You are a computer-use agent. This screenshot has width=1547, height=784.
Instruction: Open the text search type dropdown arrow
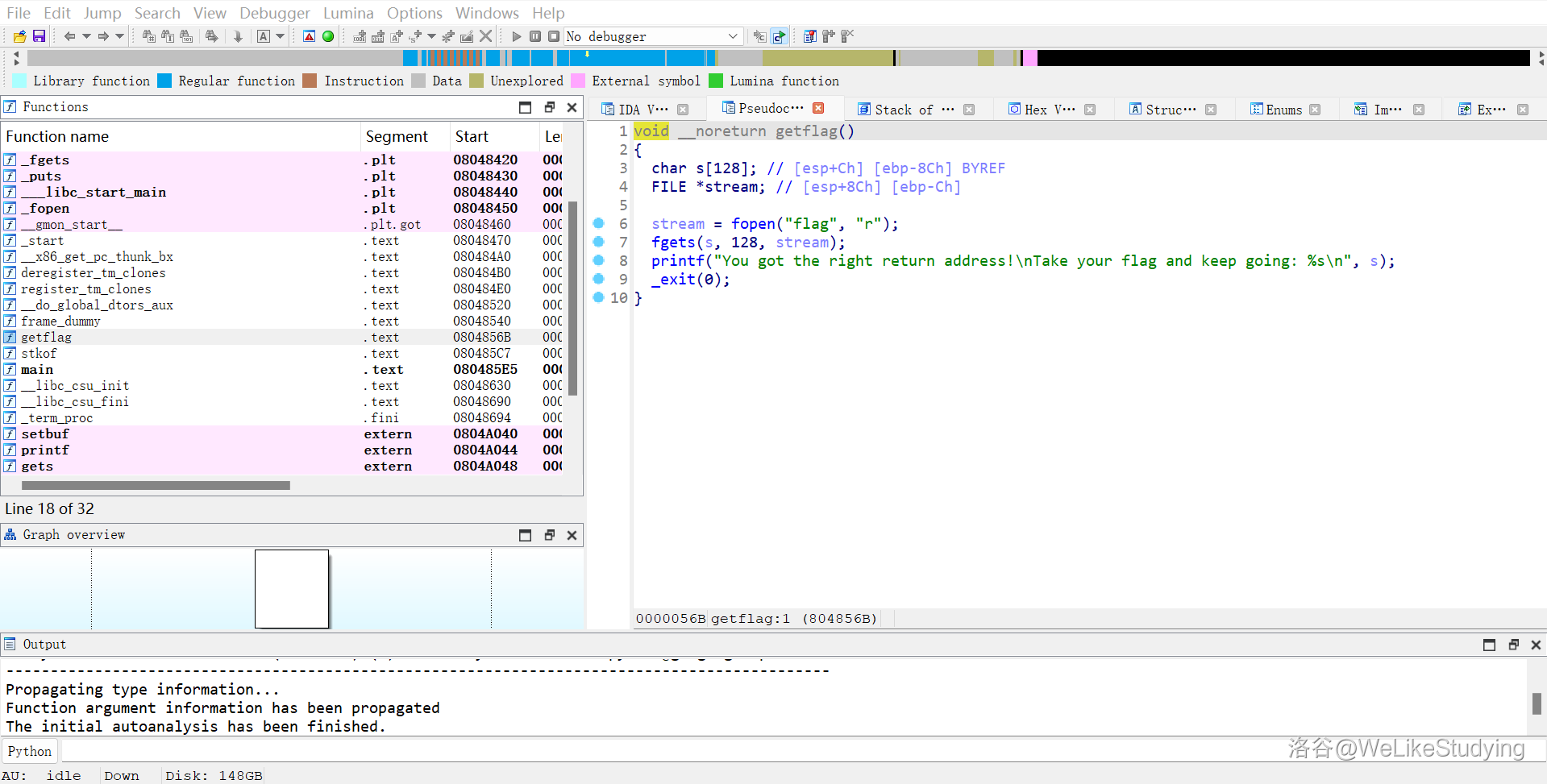pos(281,36)
